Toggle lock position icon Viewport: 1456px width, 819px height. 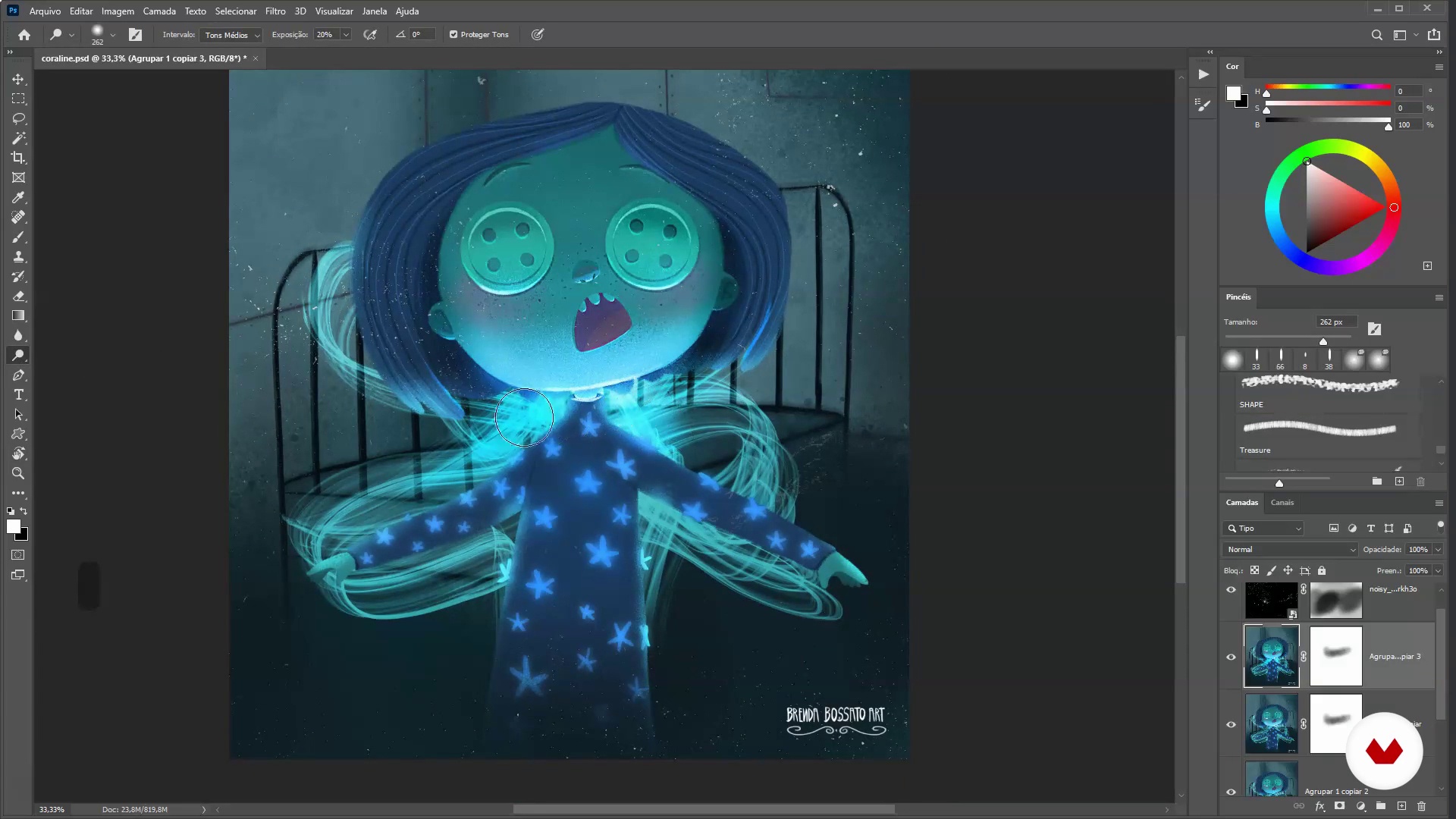(1288, 570)
